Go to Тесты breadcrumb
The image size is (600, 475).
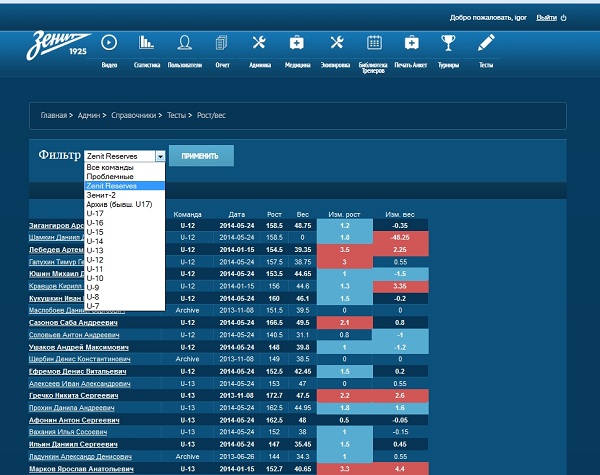(x=176, y=115)
